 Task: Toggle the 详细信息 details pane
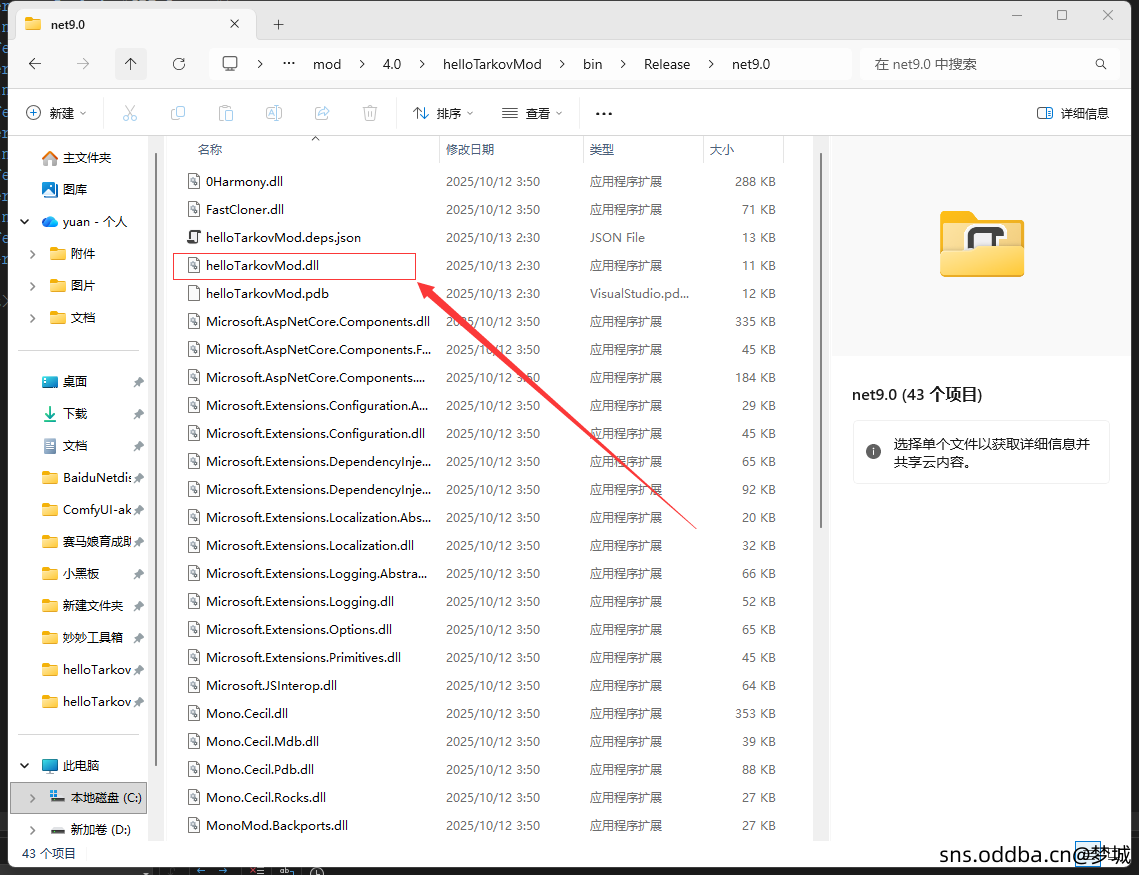[x=1073, y=113]
